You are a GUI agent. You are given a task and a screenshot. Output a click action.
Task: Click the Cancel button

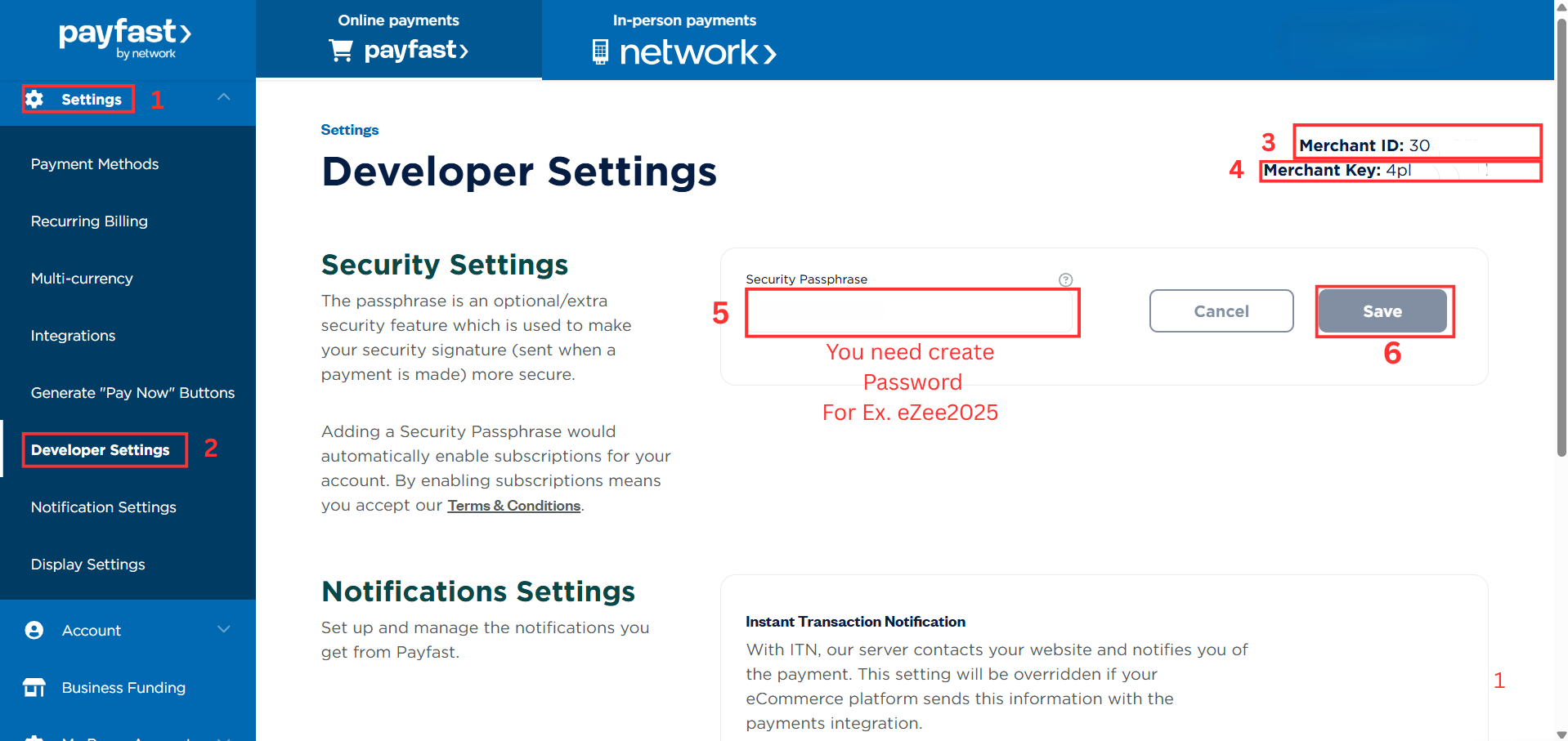coord(1221,311)
